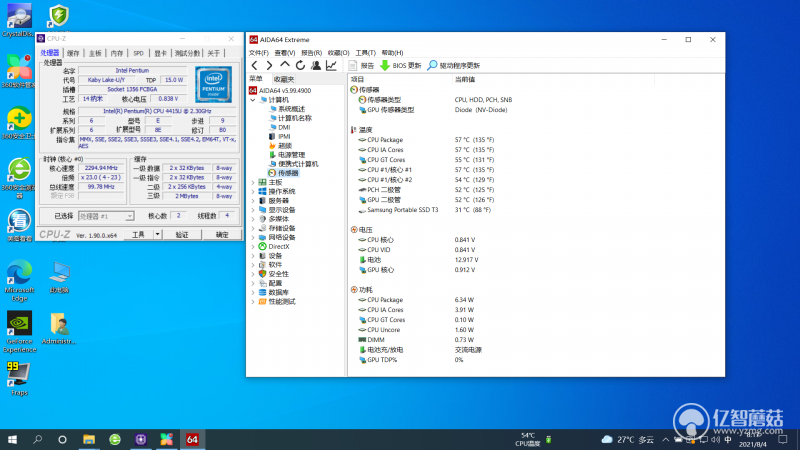Viewport: 800px width, 450px height.
Task: Click the 项目 column header
Action: point(357,80)
